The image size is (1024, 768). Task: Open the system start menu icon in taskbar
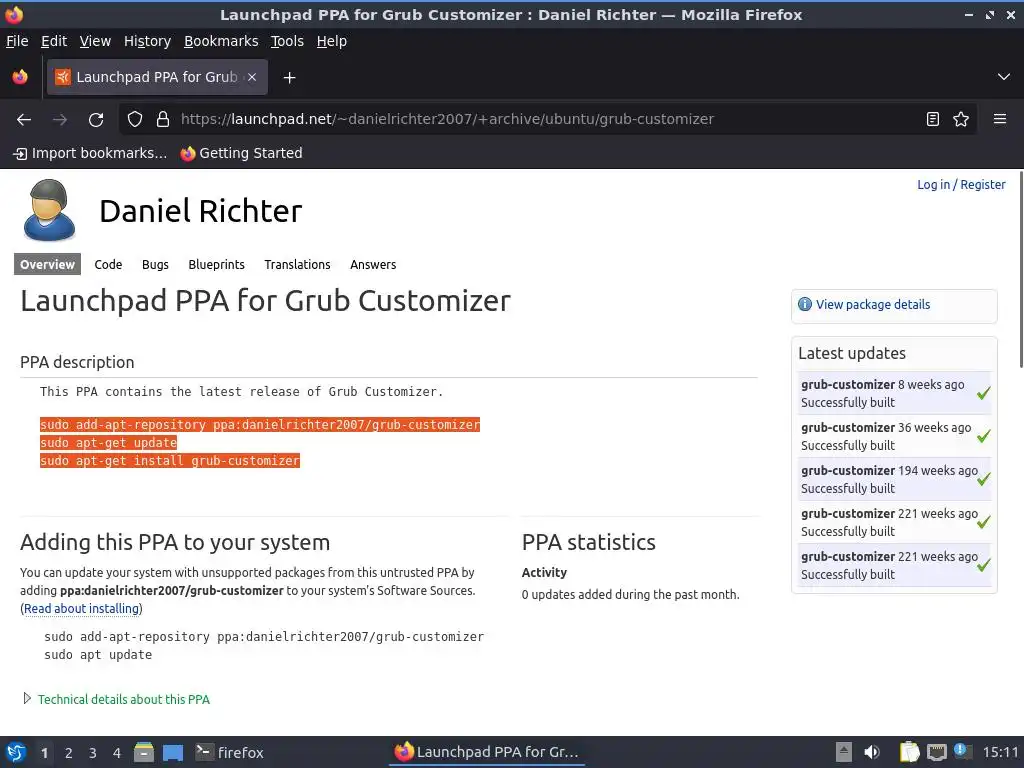tap(16, 752)
